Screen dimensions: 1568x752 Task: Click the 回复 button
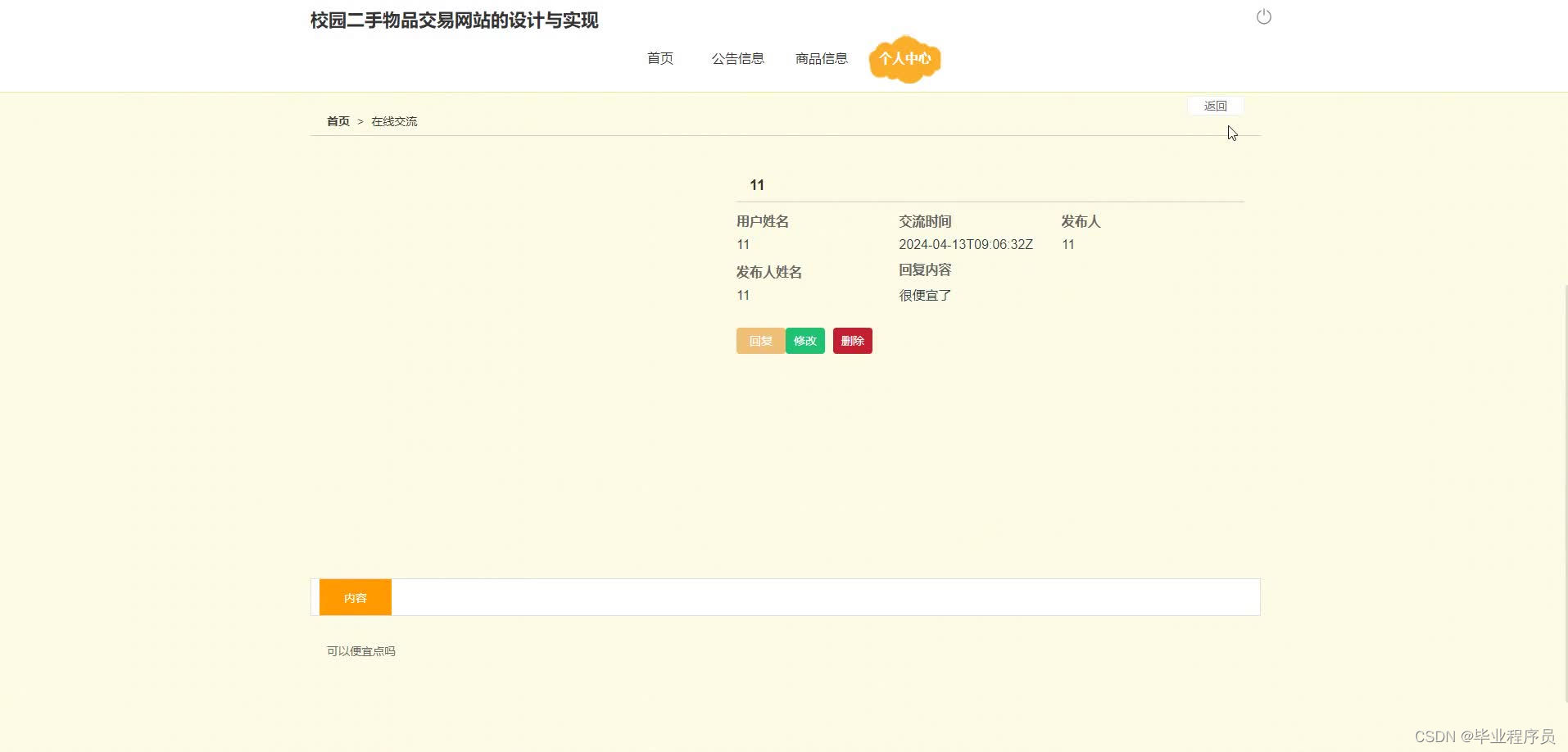[x=760, y=341]
